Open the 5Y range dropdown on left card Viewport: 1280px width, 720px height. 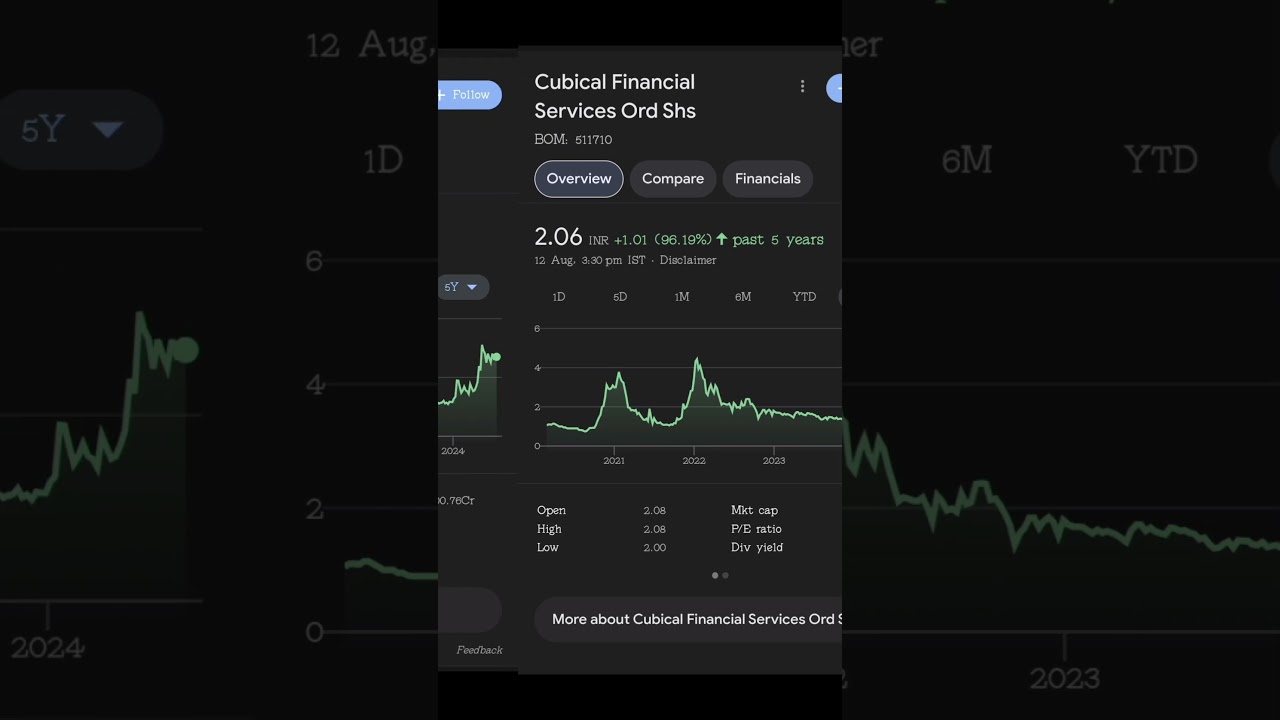tap(463, 287)
